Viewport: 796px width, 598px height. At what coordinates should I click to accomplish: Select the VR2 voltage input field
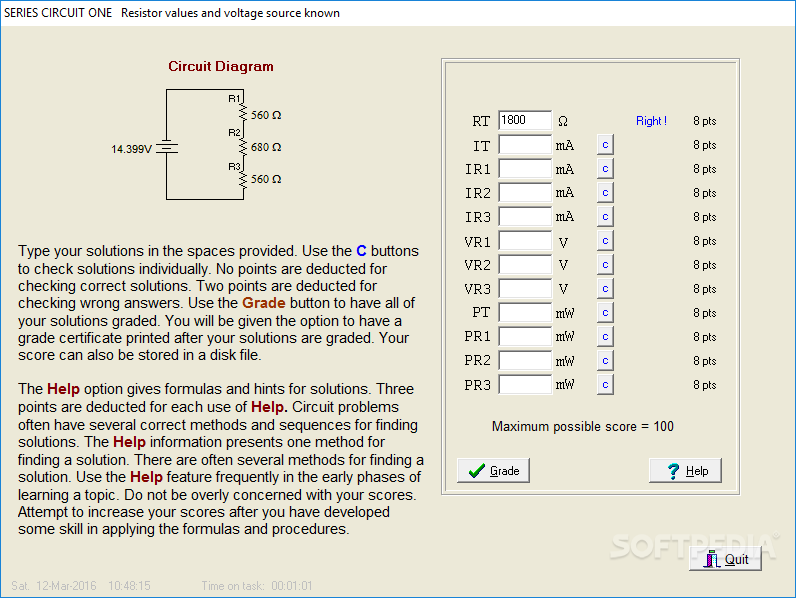click(x=525, y=264)
